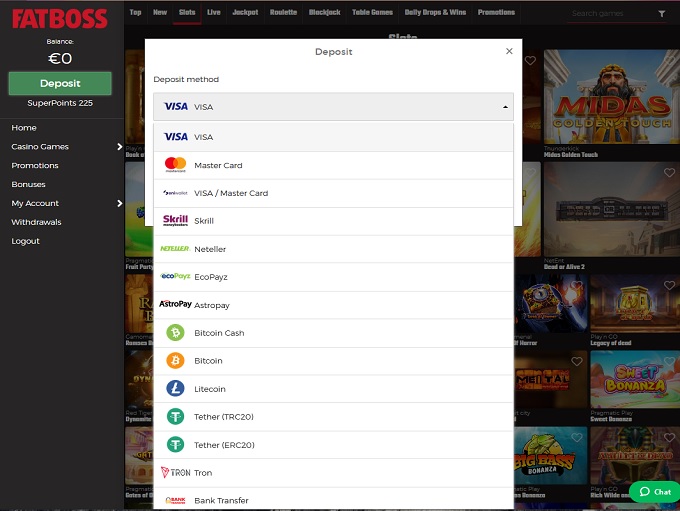
Task: Open the Promotions tab in top bar
Action: [496, 12]
